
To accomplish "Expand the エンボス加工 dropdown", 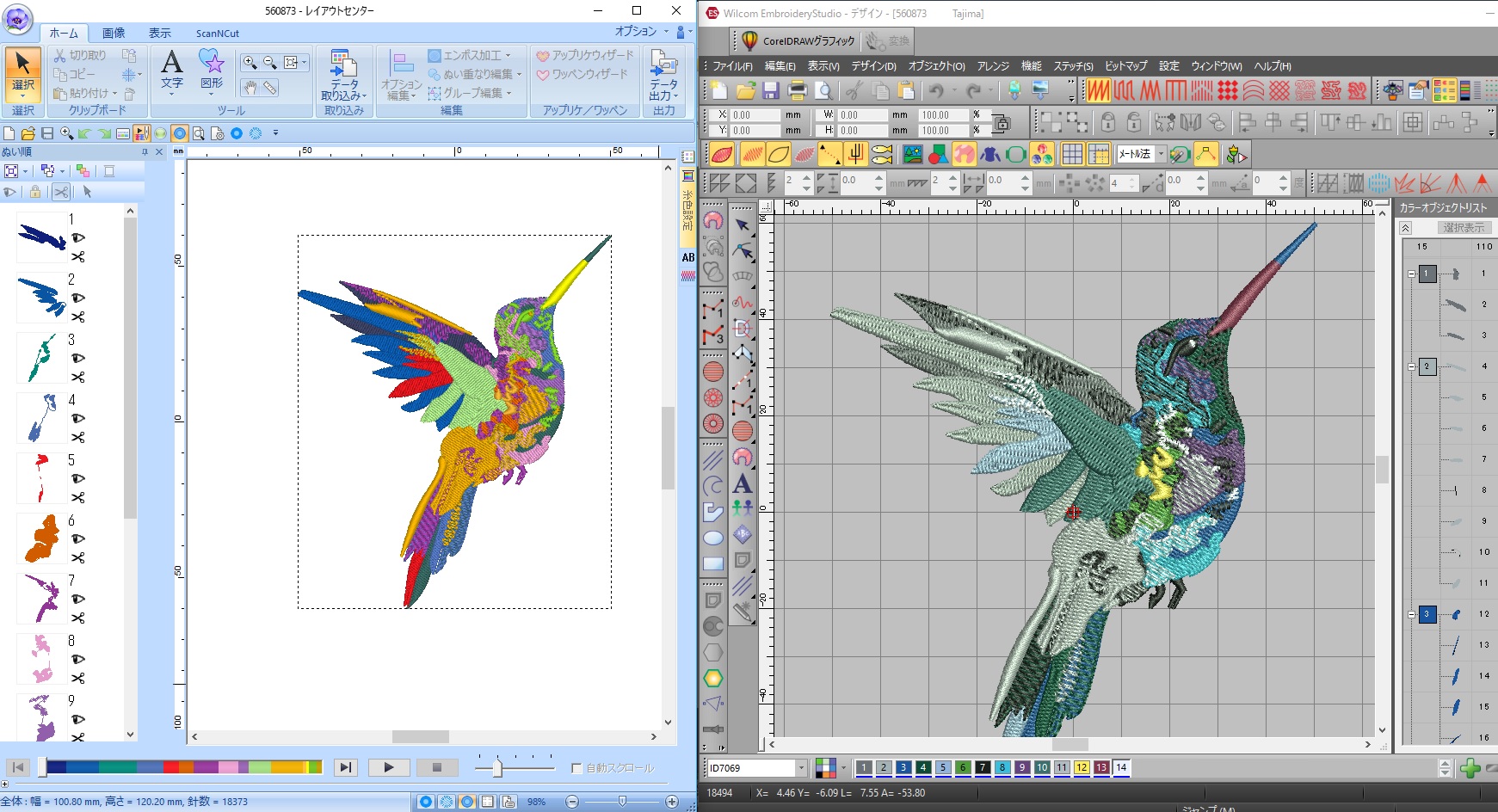I will pyautogui.click(x=469, y=55).
